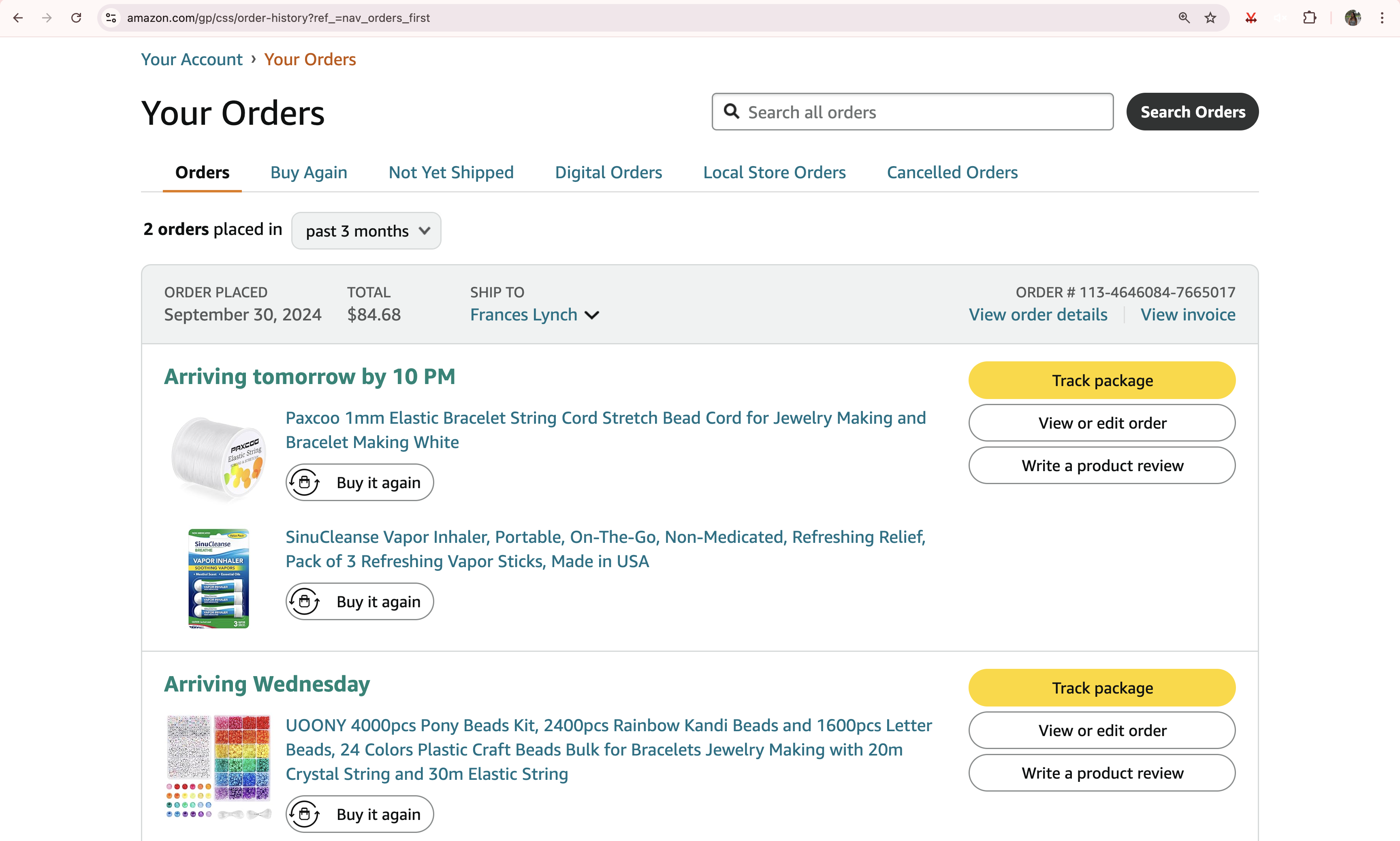This screenshot has height=841, width=1400.
Task: Open Paxcoo Elastic Bracelet String product link
Action: click(x=606, y=430)
